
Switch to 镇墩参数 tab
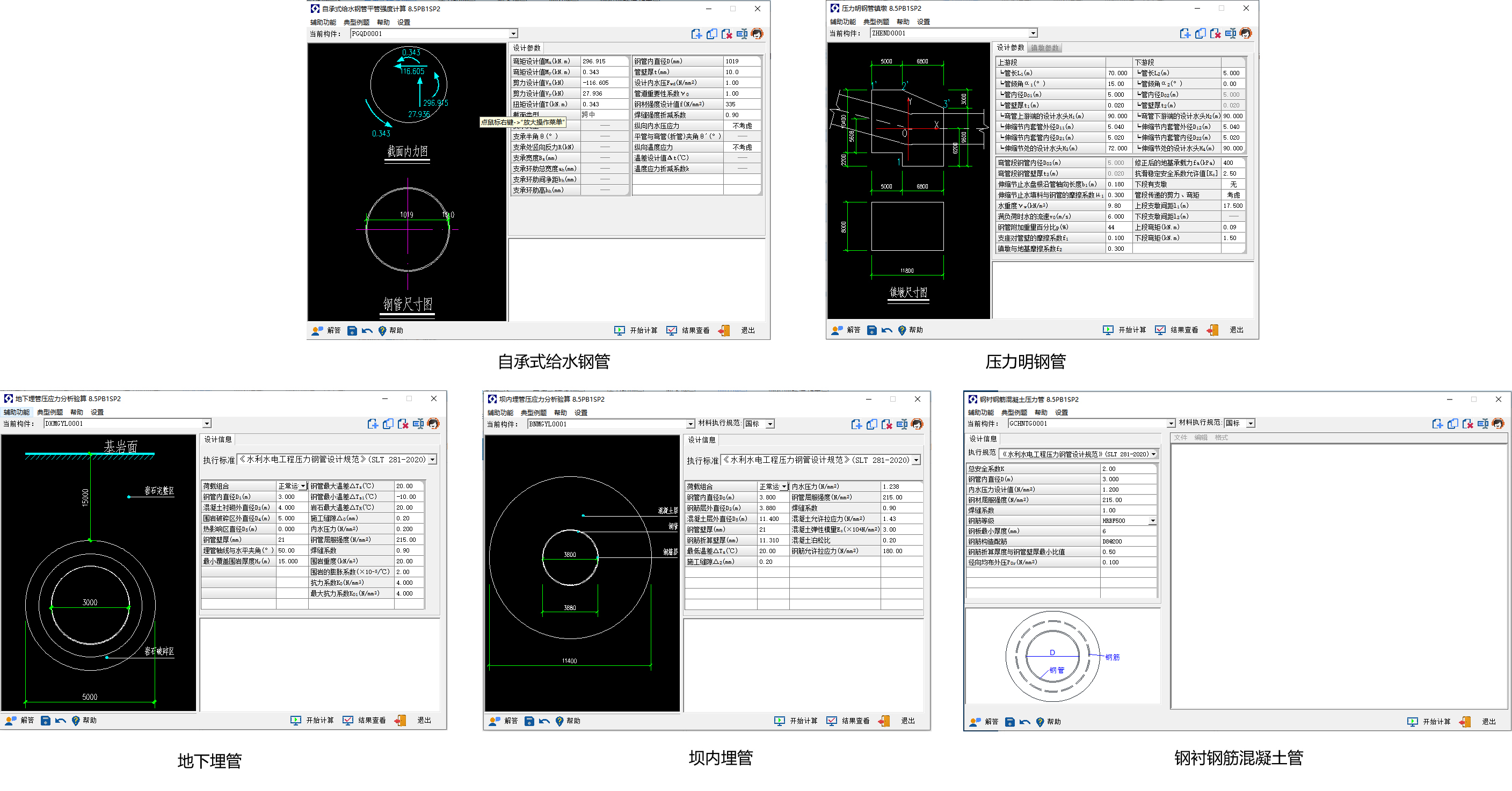coord(1045,48)
